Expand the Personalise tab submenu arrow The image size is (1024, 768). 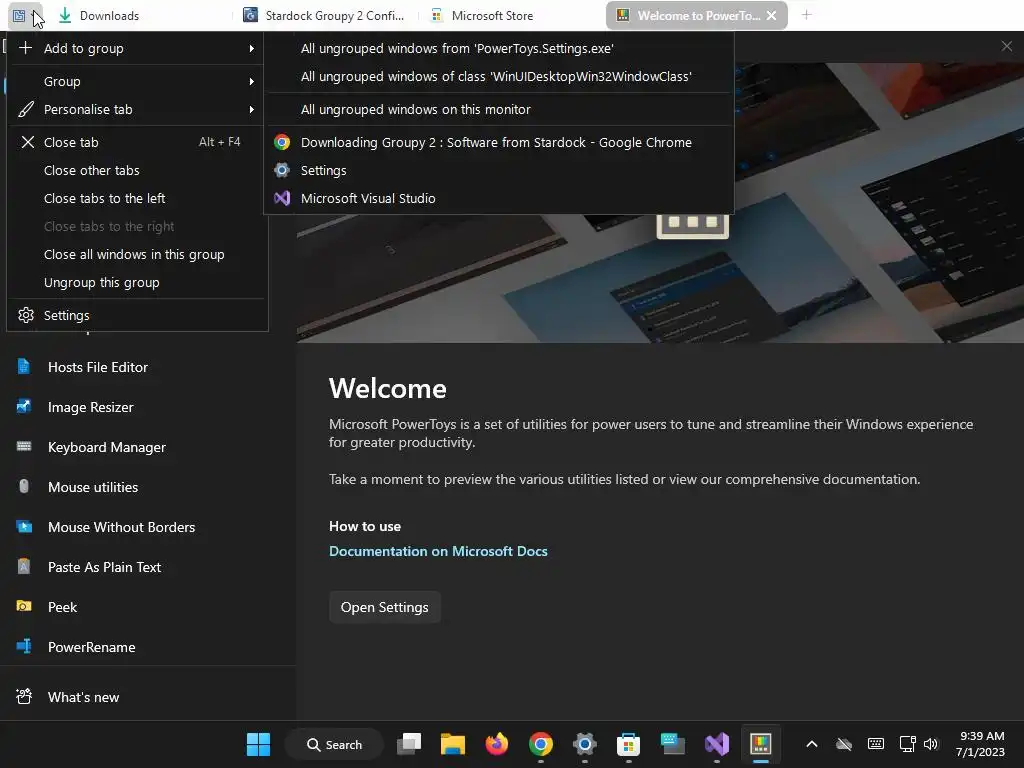pyautogui.click(x=251, y=110)
